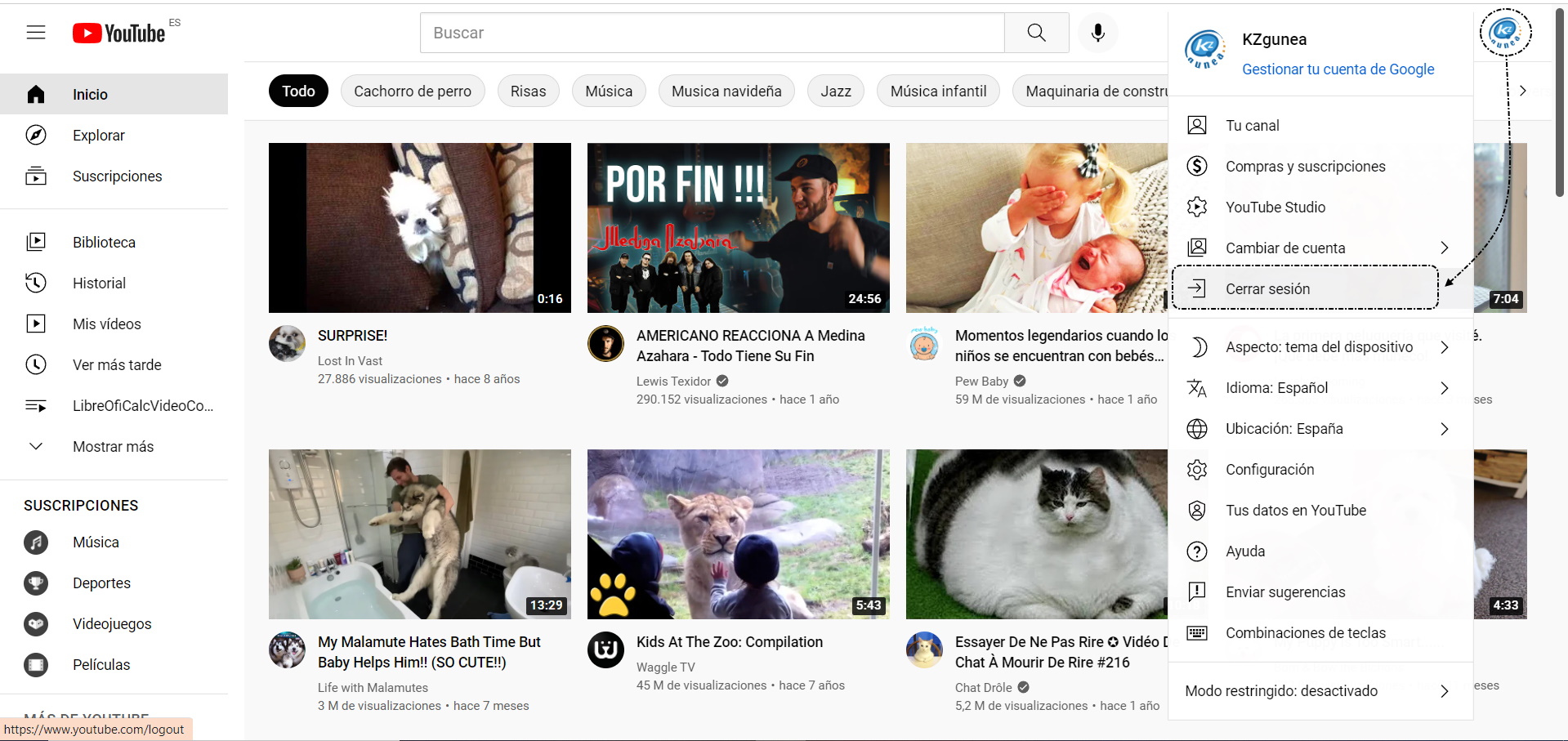Expand Mostrar más in the sidebar
Viewport: 1568px width, 741px height.
click(x=114, y=446)
